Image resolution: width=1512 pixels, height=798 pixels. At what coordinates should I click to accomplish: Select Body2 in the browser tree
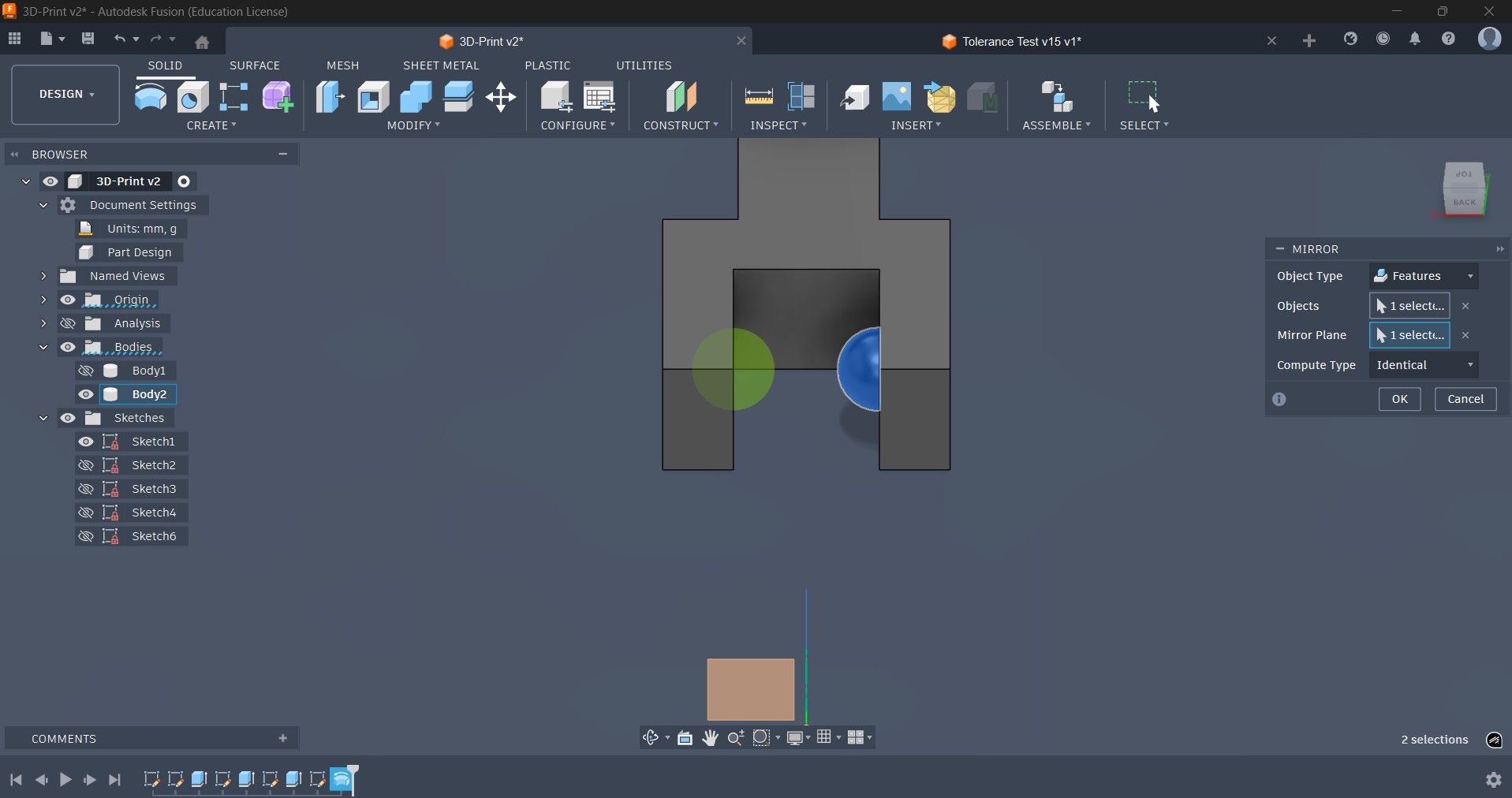tap(149, 394)
